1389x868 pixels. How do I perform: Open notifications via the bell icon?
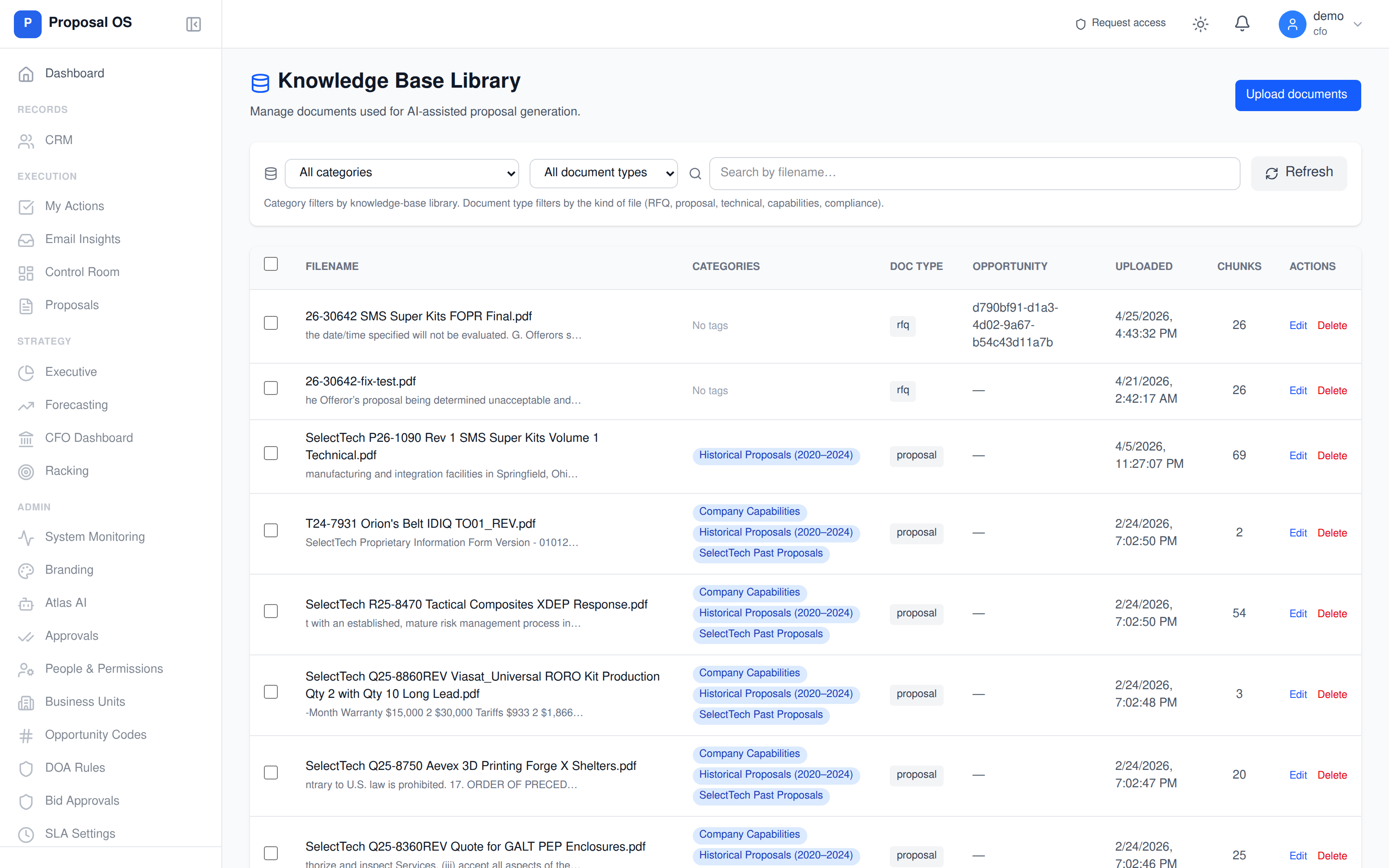[x=1241, y=23]
